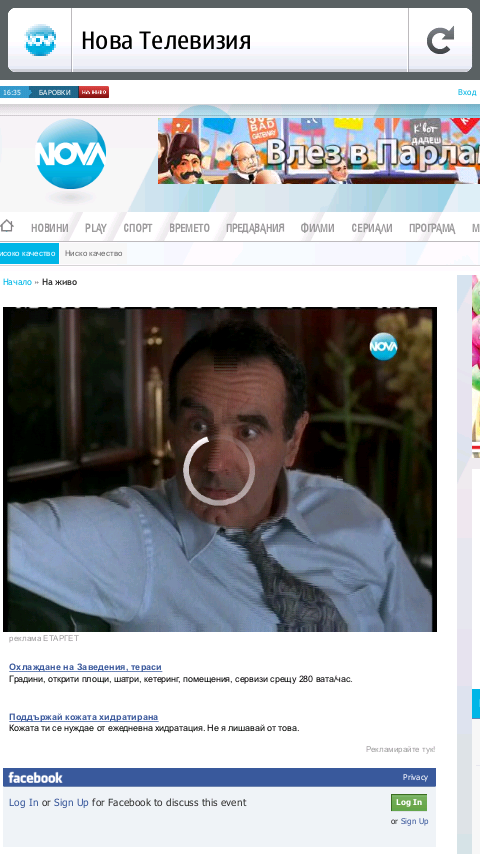Open ВРЕМЕТО weather section
This screenshot has width=480, height=854.
(189, 228)
